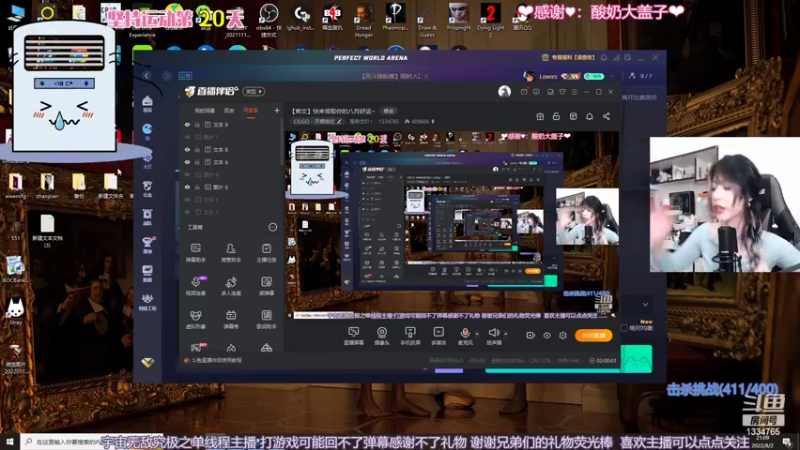Open the 类型 dropdown beside companion logo
Image resolution: width=800 pixels, height=450 pixels.
(254, 91)
